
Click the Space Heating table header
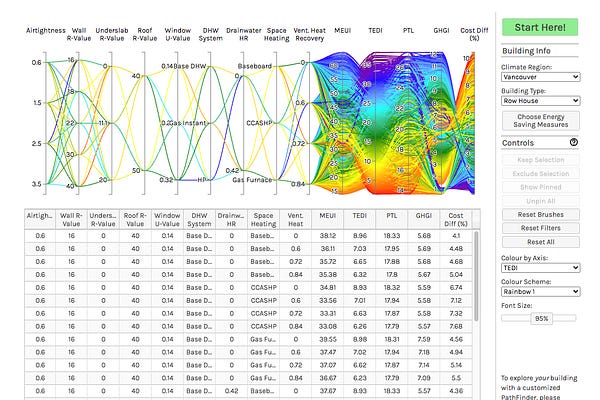[x=263, y=220]
